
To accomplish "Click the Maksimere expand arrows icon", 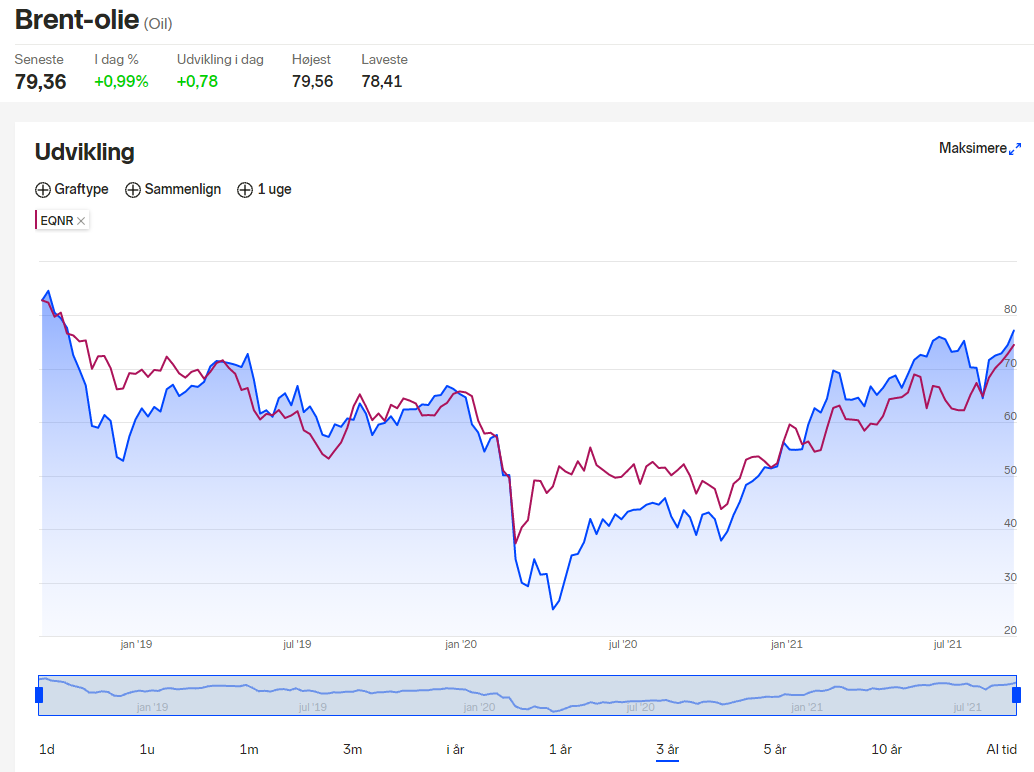I will point(1015,149).
